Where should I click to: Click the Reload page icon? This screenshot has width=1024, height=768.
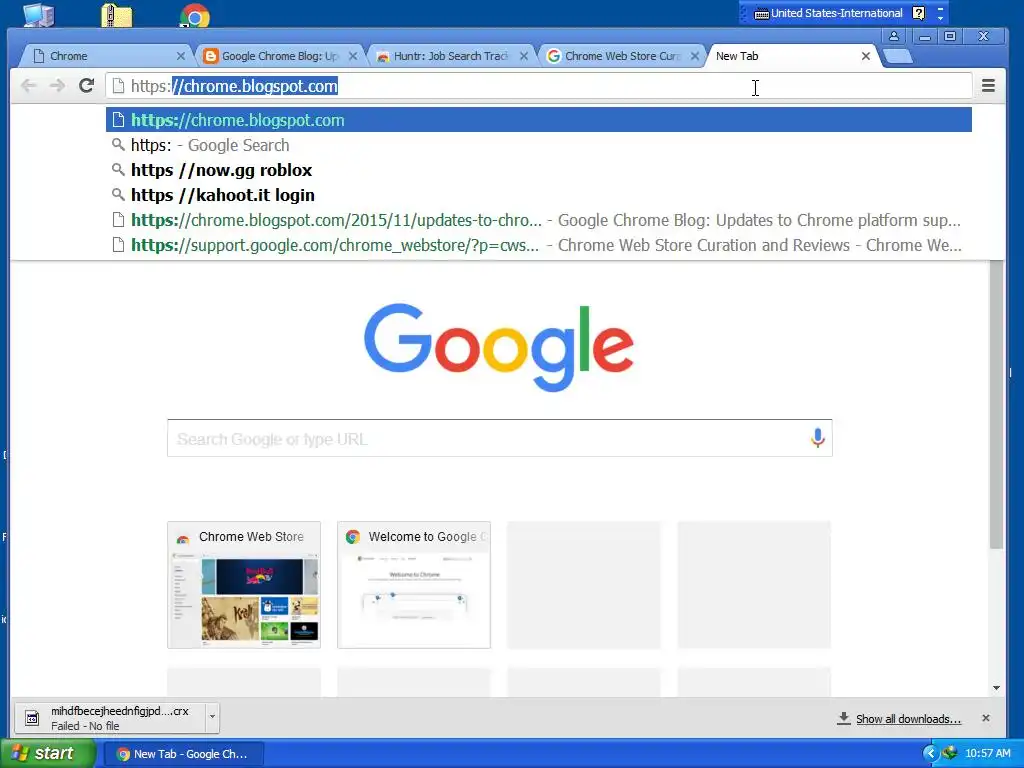click(x=86, y=86)
